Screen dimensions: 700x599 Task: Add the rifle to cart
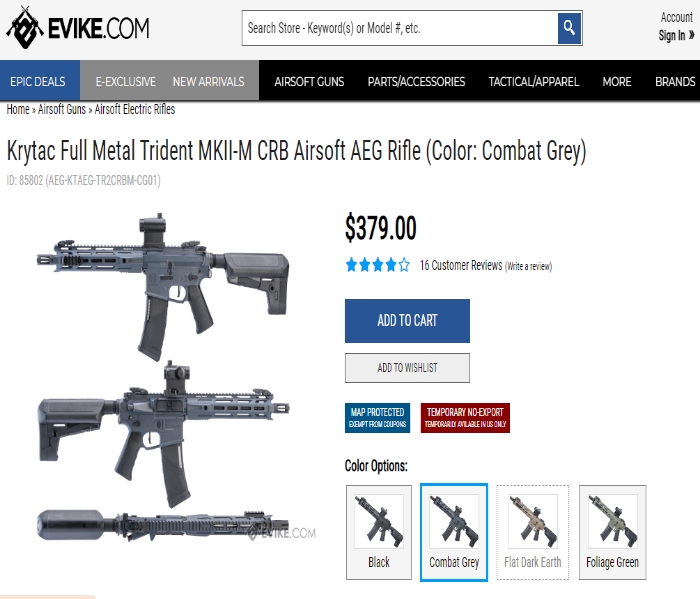point(407,320)
